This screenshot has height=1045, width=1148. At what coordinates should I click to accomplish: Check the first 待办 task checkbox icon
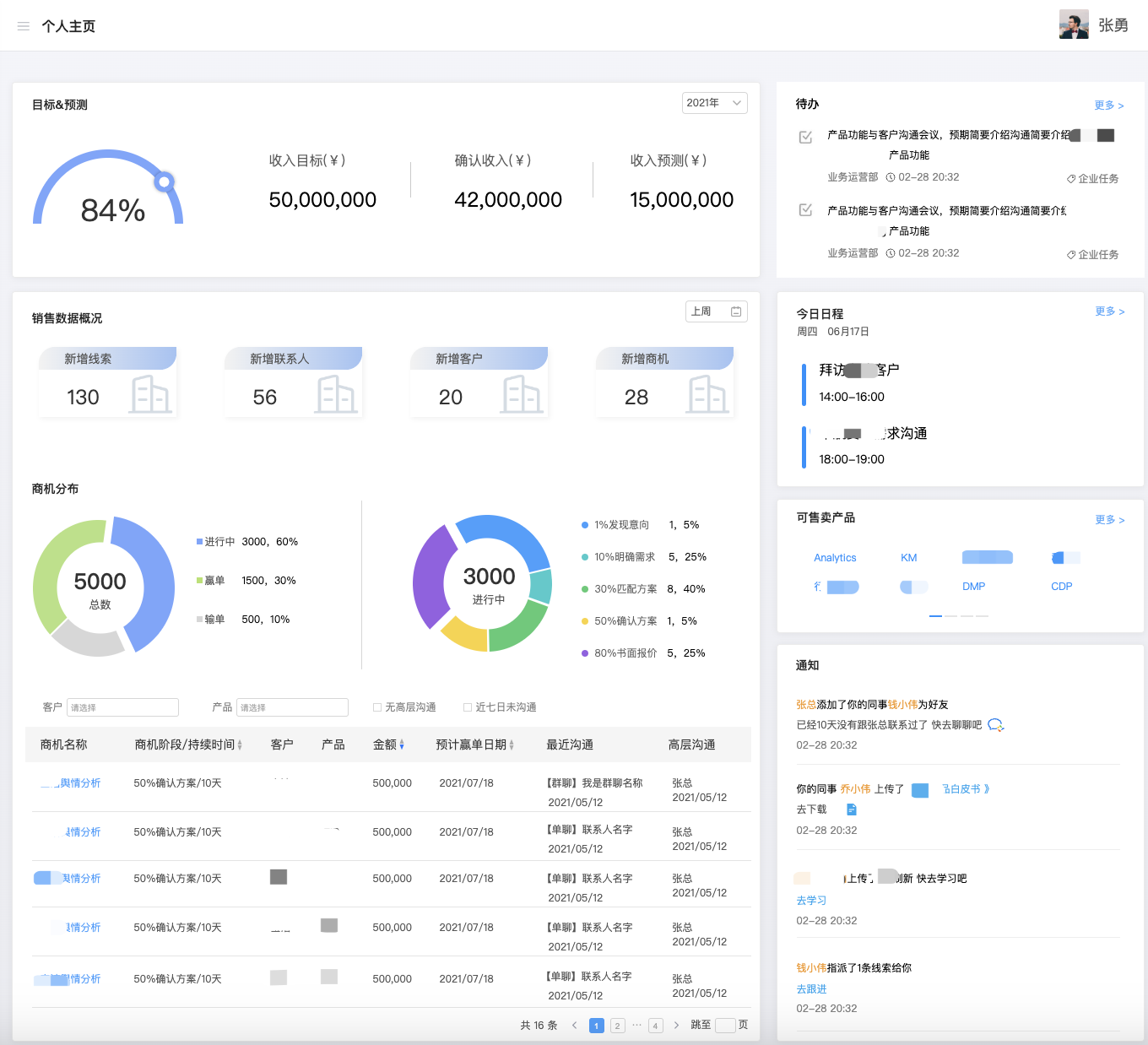pos(806,137)
